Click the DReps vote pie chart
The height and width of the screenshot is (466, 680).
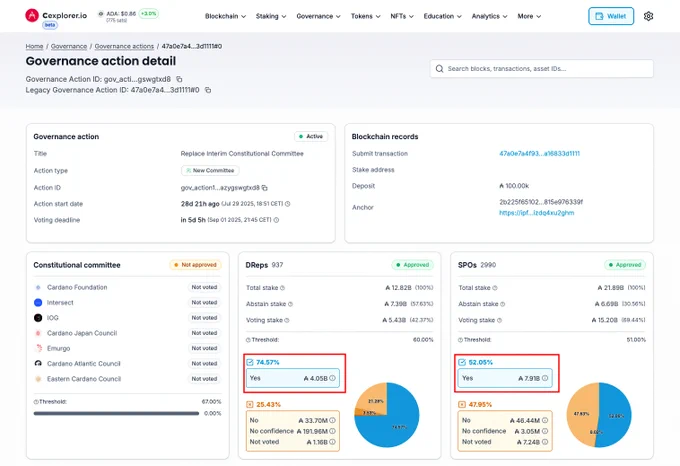click(387, 415)
